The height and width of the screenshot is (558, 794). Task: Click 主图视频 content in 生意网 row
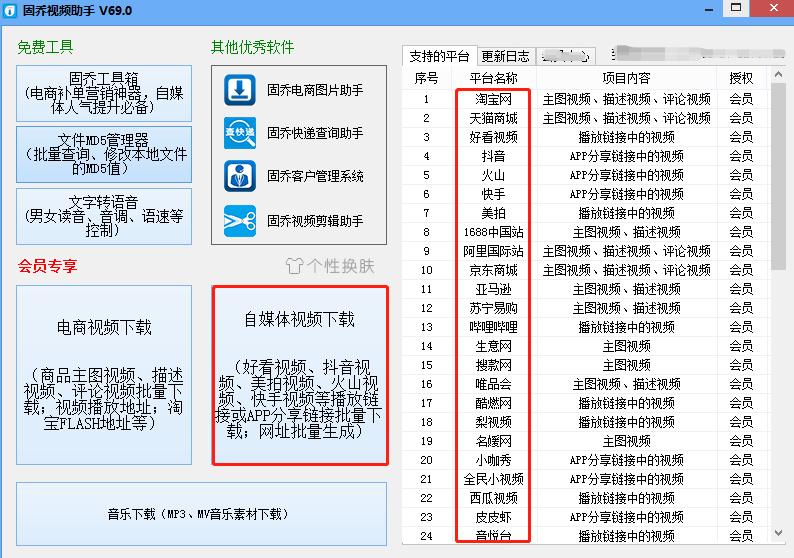[626, 346]
